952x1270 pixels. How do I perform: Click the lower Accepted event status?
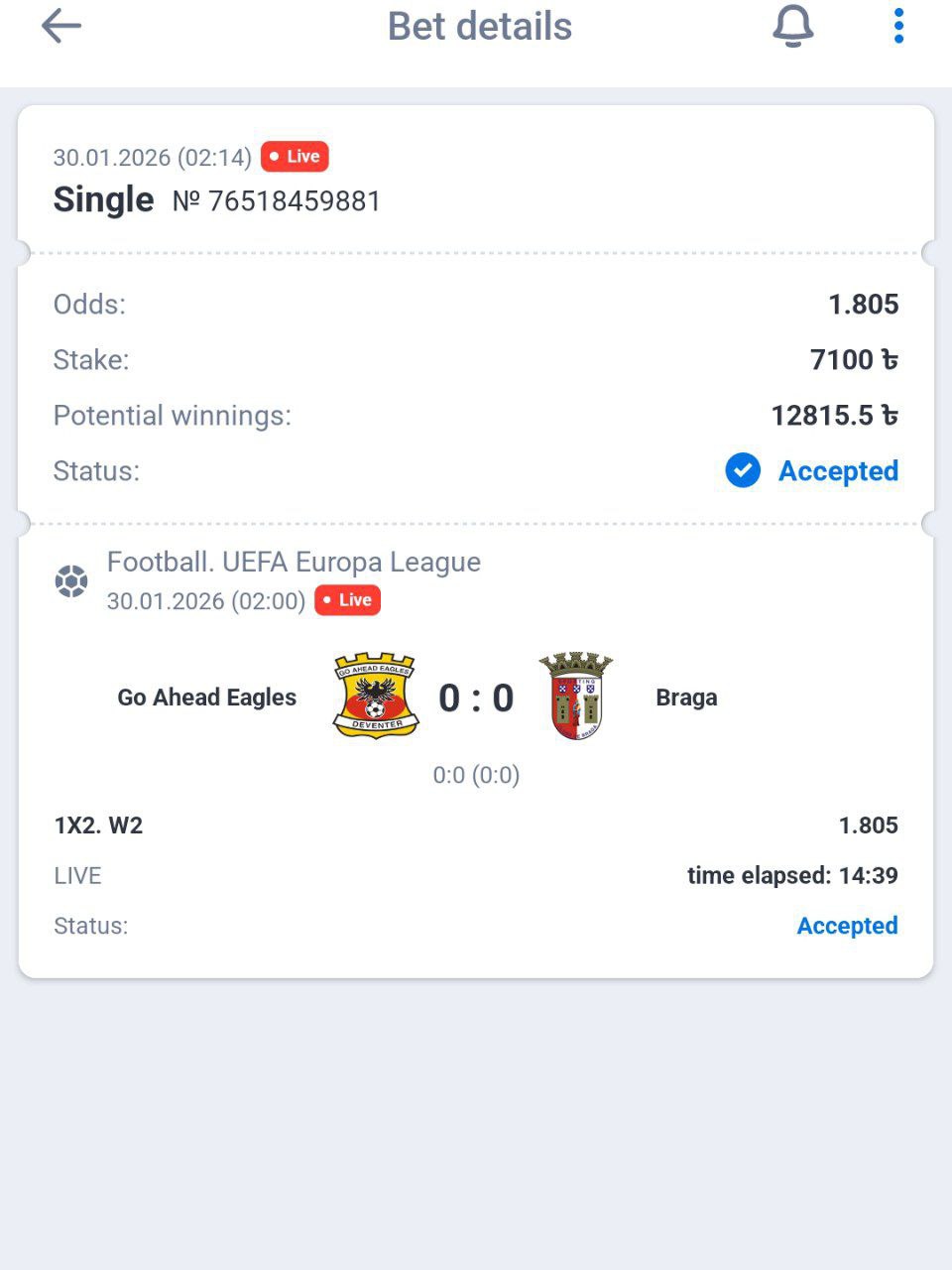click(847, 926)
